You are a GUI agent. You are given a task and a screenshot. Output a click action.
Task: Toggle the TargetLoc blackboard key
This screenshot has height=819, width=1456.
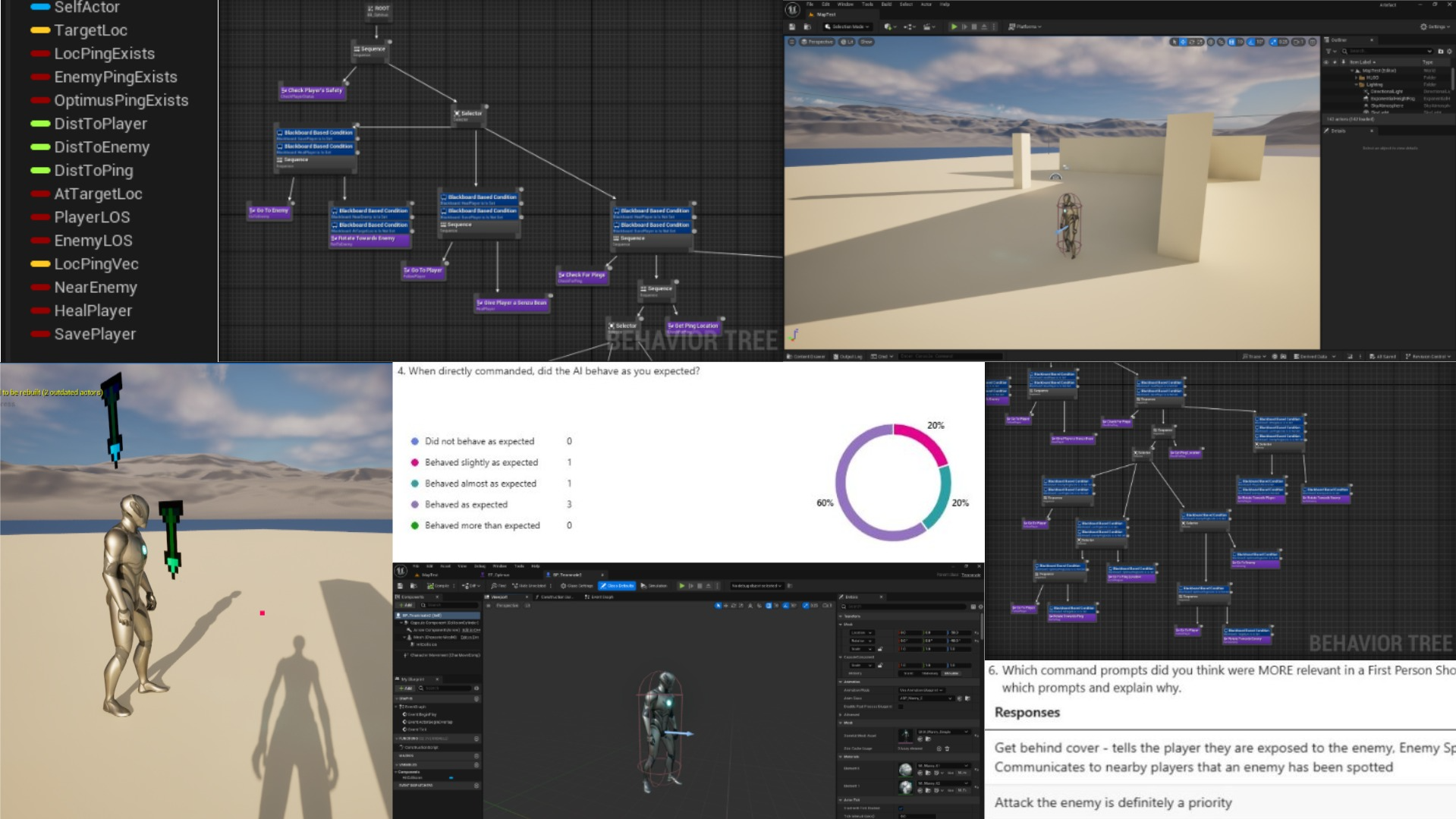tap(90, 30)
